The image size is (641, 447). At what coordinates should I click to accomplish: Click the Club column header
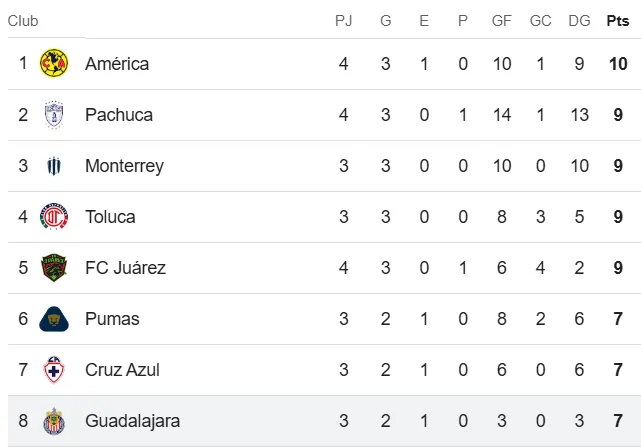coord(23,20)
